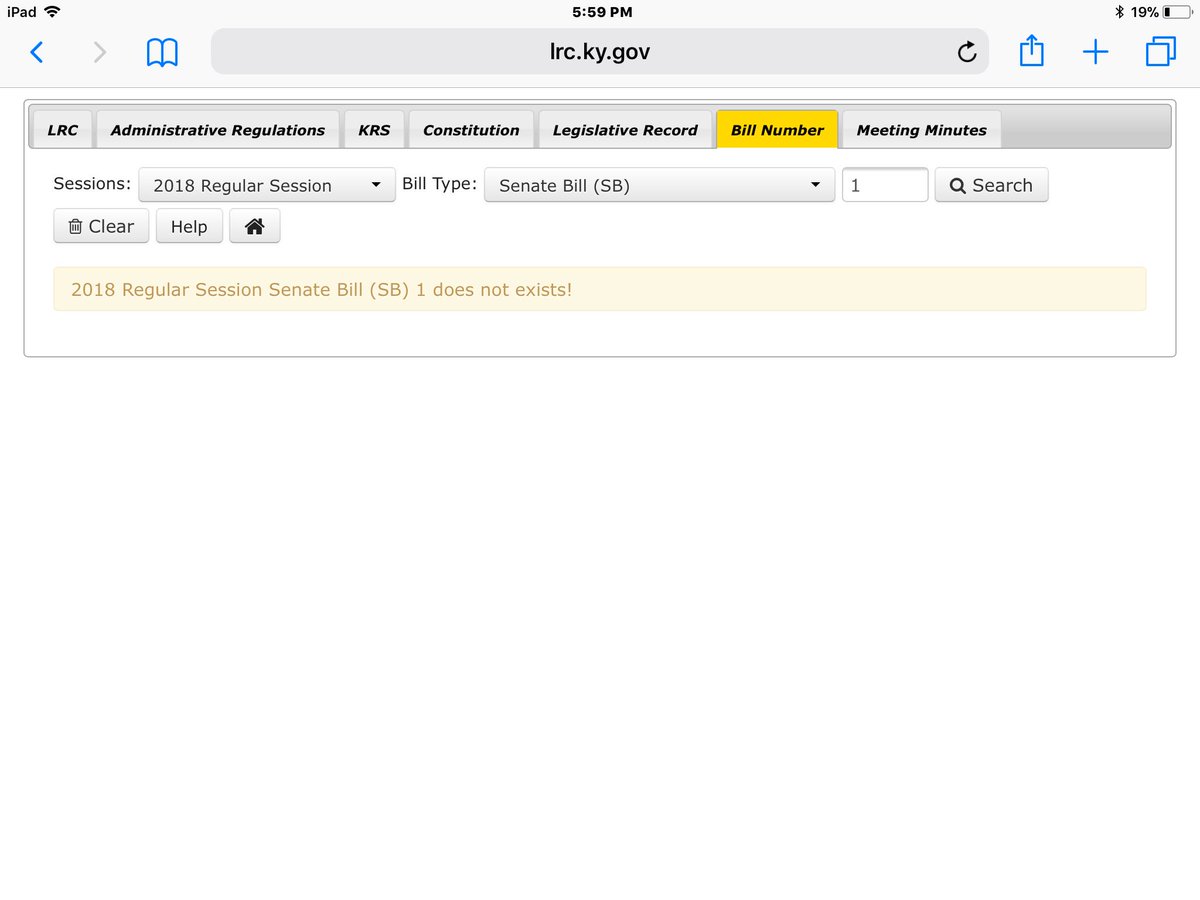The height and width of the screenshot is (900, 1200).
Task: Tap the 'does not exists!' alert message
Action: 599,289
